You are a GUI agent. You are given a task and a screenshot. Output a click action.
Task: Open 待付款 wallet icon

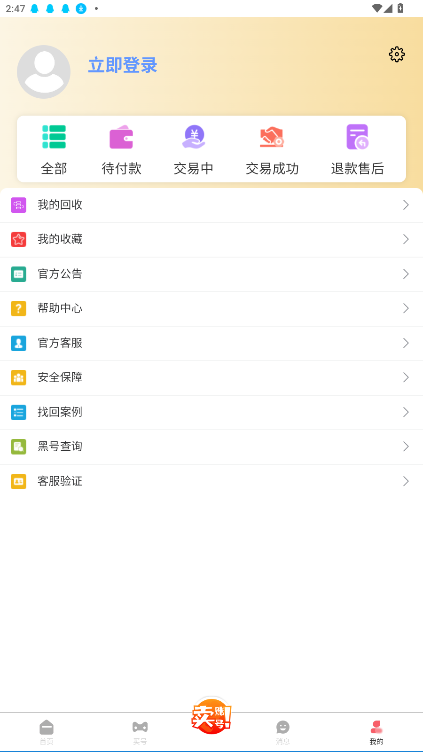(121, 137)
